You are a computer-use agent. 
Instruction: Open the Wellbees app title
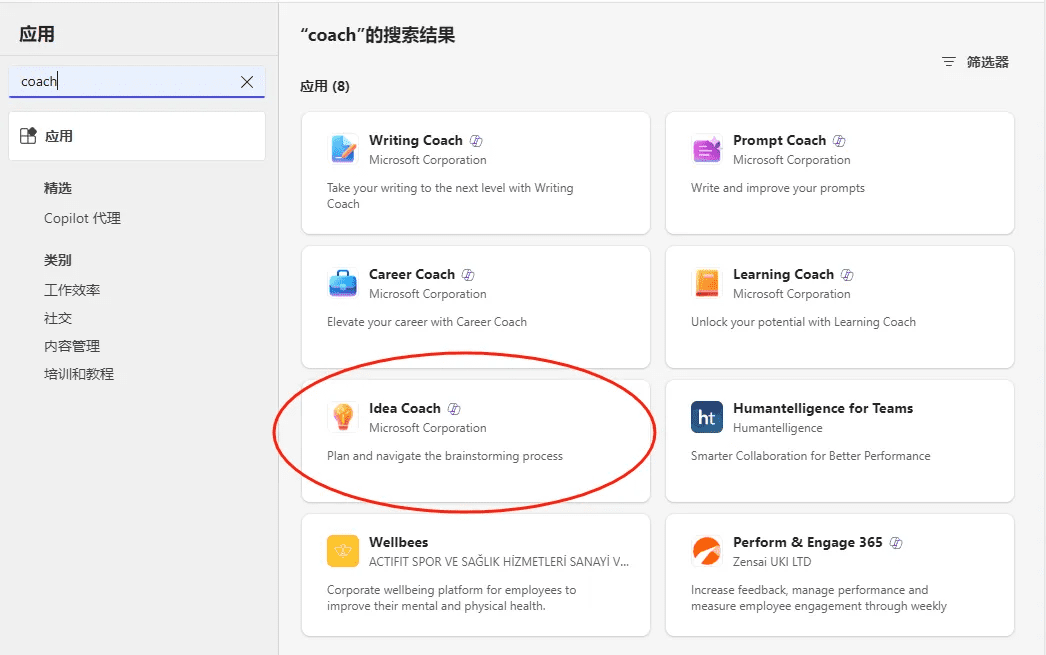(398, 542)
